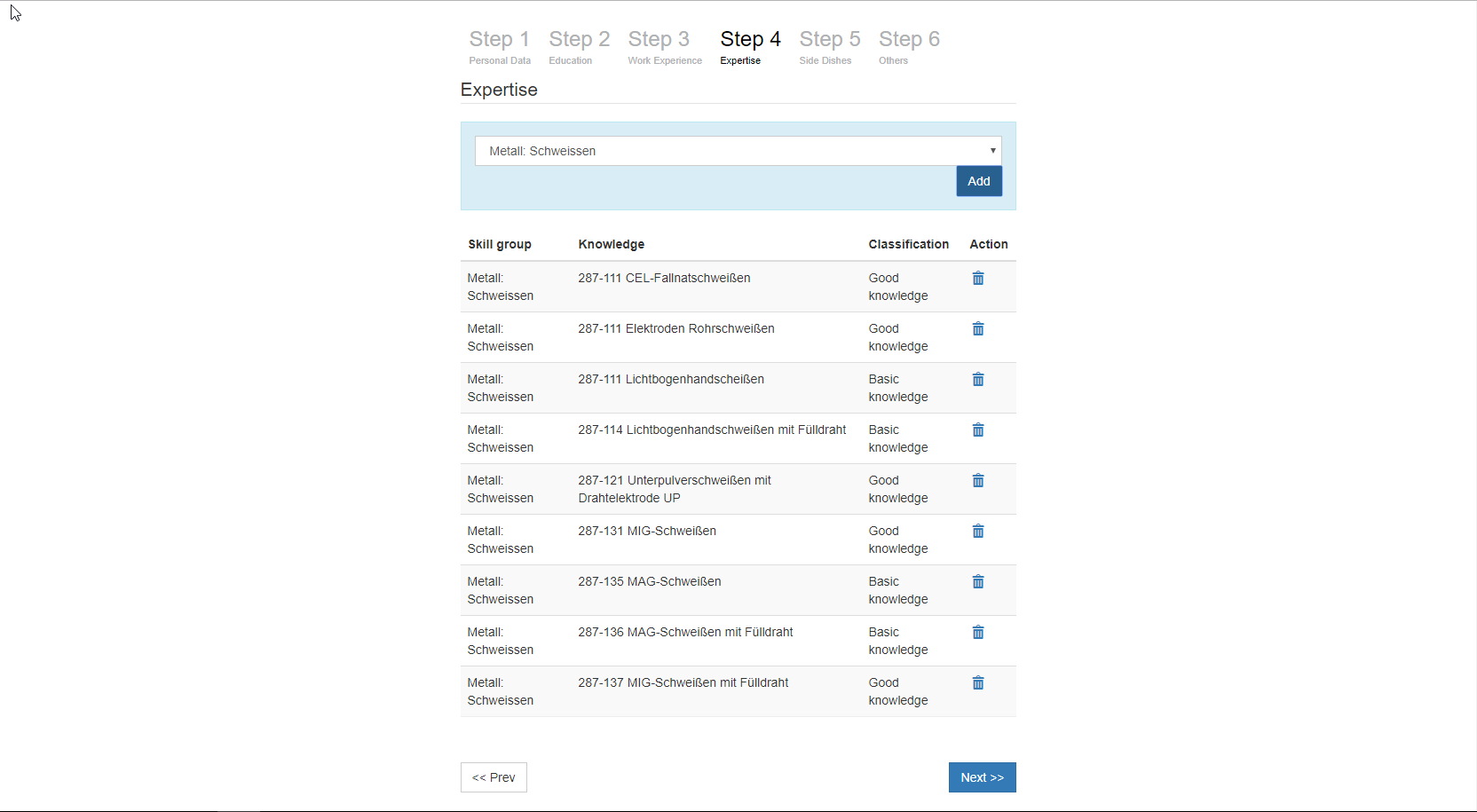1477x812 pixels.
Task: Delete the 287-135 MAG-Schweißen row
Action: coord(977,582)
